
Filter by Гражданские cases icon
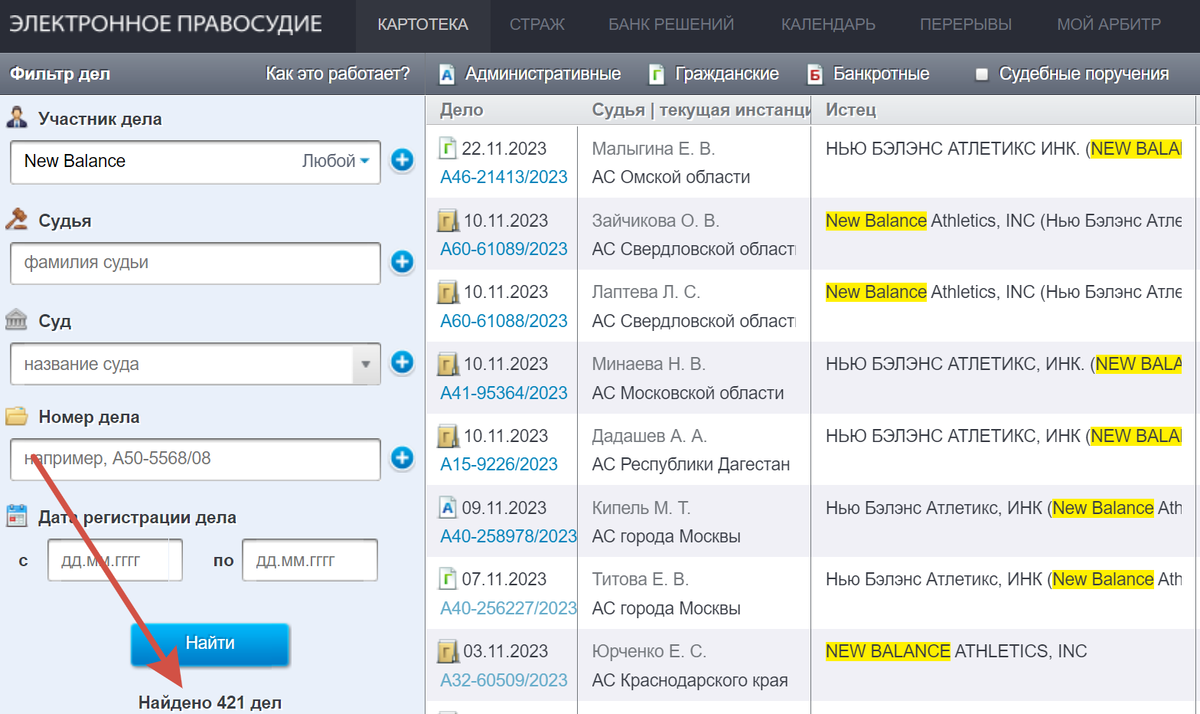(x=657, y=74)
